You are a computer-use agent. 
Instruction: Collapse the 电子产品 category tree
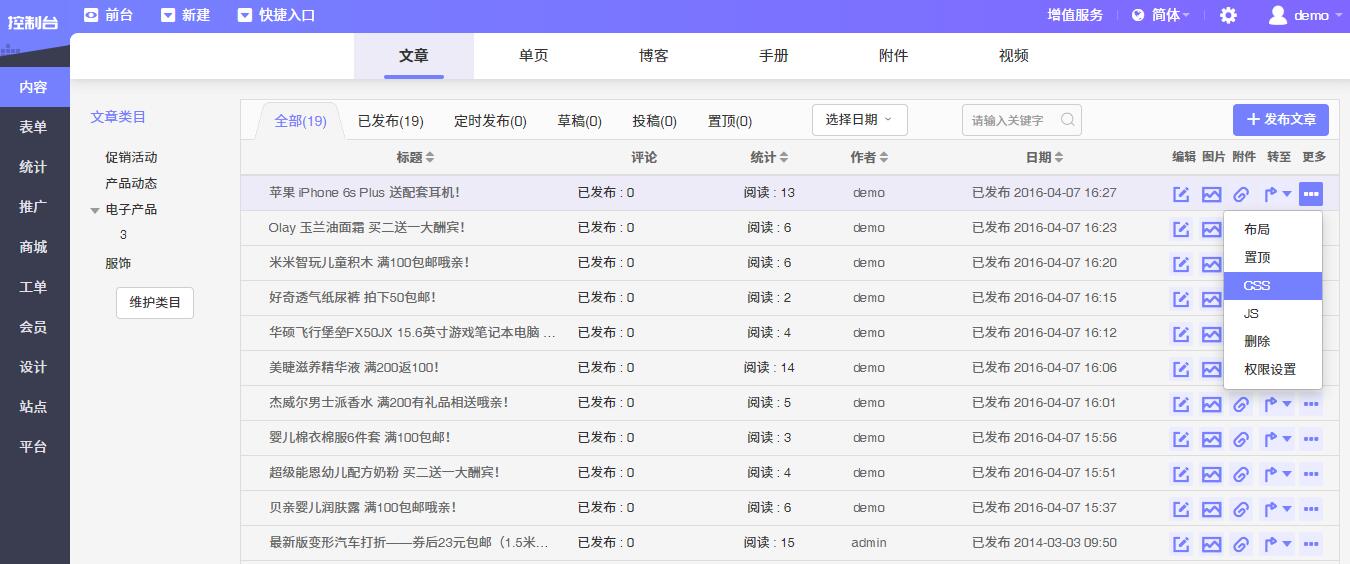[95, 210]
